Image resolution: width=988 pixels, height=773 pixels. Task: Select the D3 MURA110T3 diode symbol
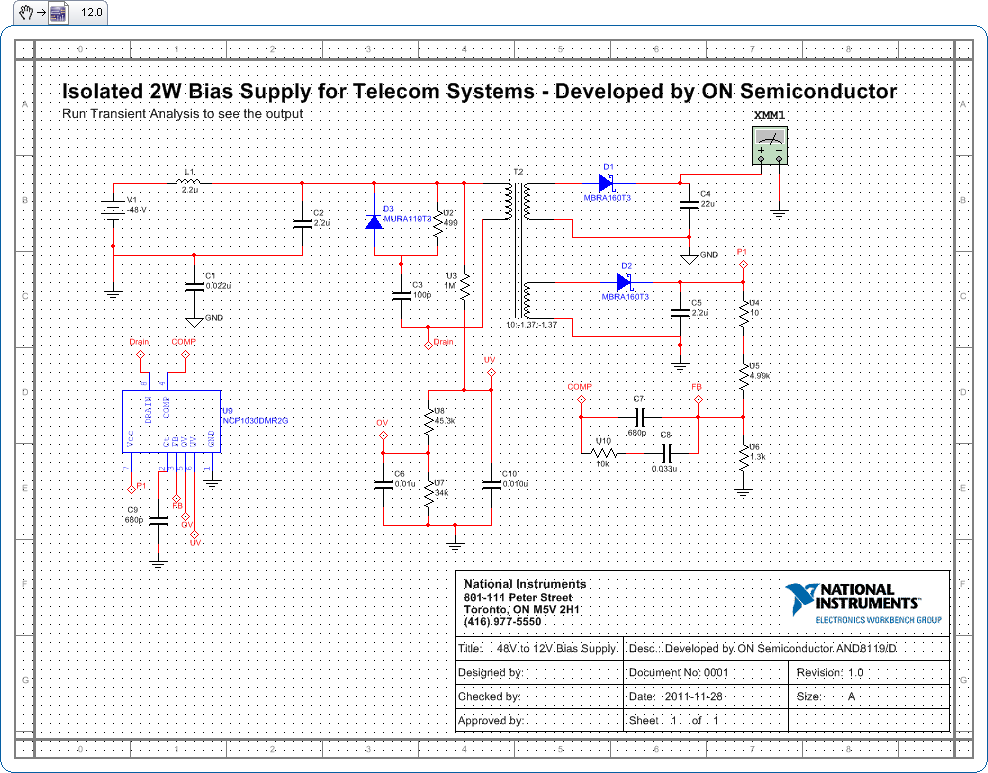(374, 222)
